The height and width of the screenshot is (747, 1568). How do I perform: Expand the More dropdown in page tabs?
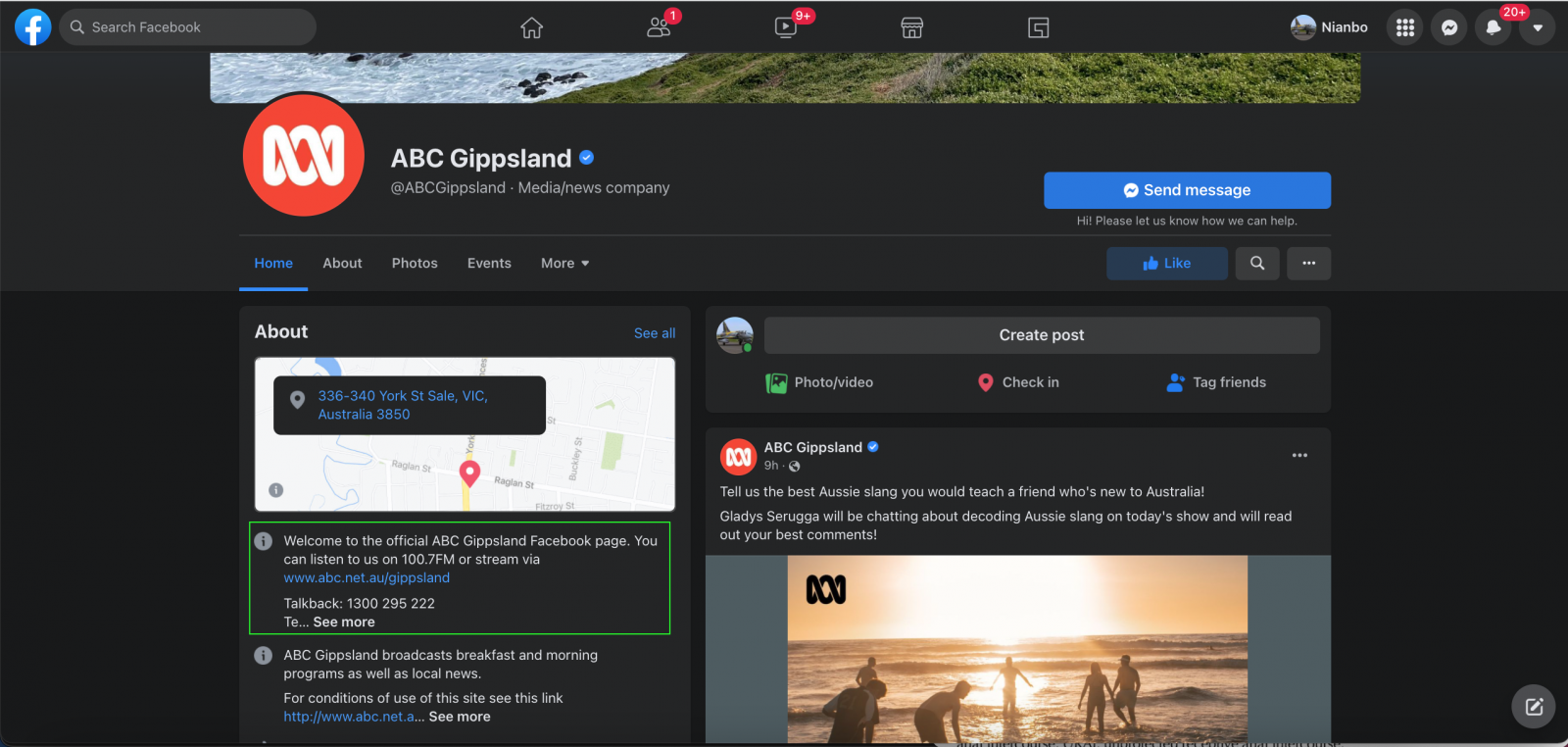point(564,263)
